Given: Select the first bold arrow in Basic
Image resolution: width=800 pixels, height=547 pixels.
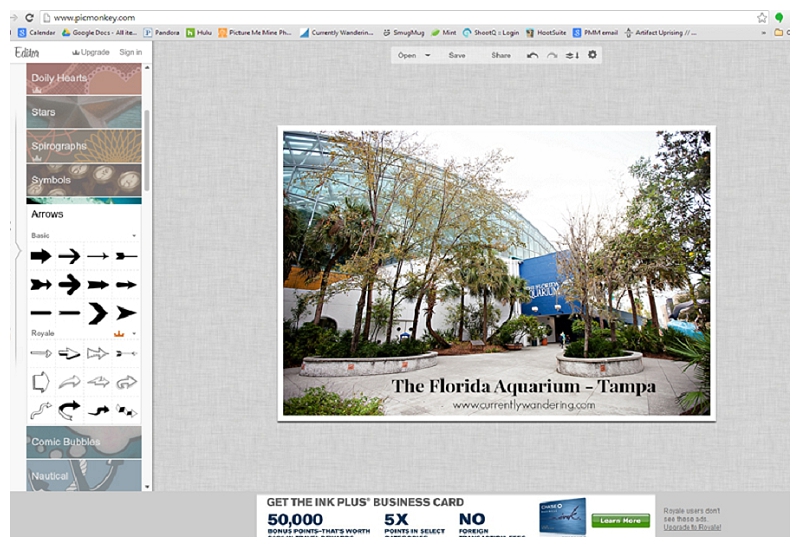Looking at the screenshot, I should pyautogui.click(x=41, y=256).
